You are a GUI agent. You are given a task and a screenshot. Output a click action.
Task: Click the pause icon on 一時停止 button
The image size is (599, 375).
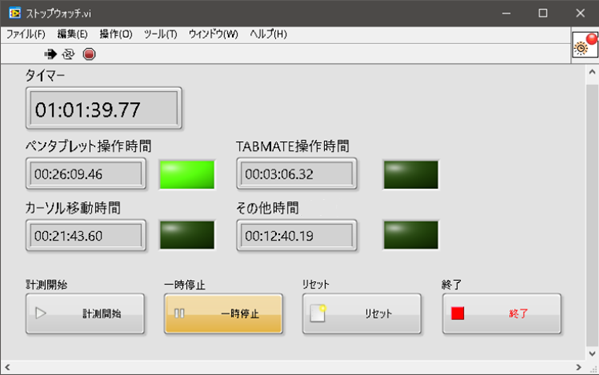(179, 314)
